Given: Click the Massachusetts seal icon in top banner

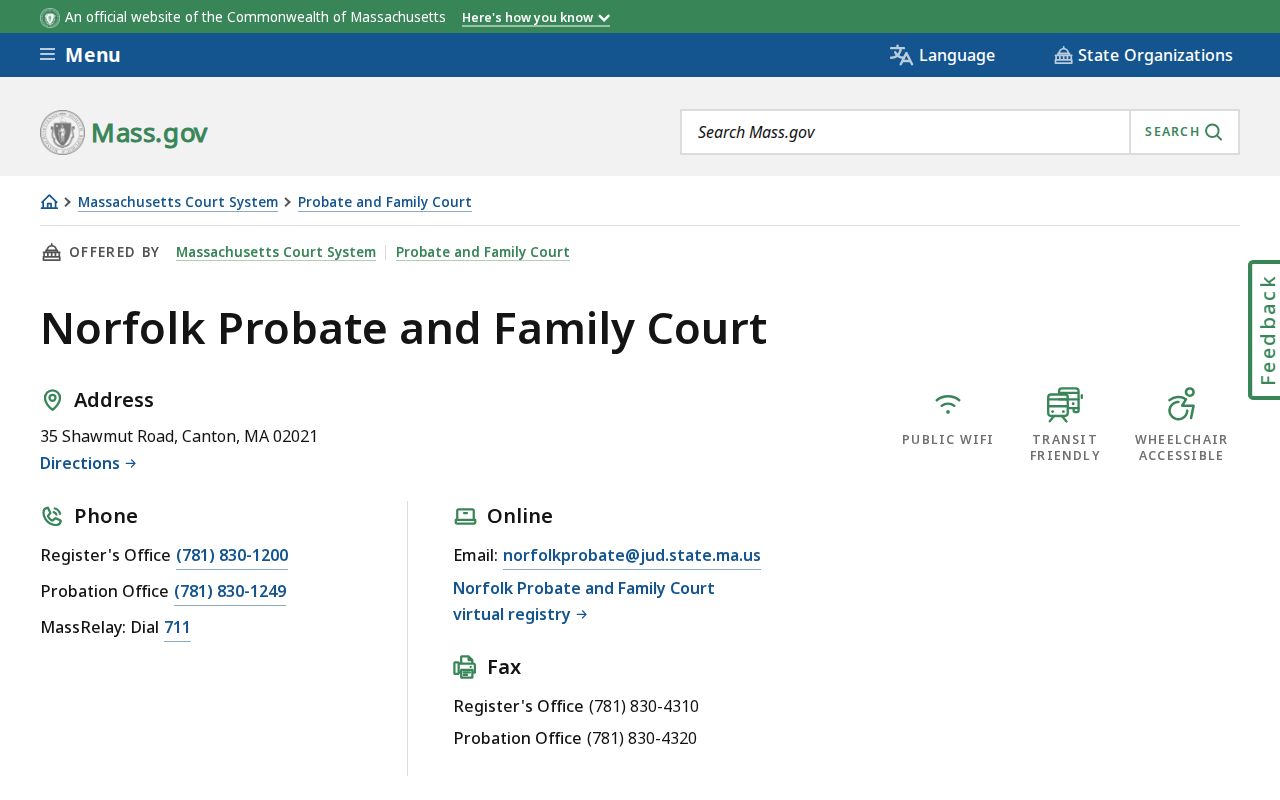Looking at the screenshot, I should click(50, 18).
